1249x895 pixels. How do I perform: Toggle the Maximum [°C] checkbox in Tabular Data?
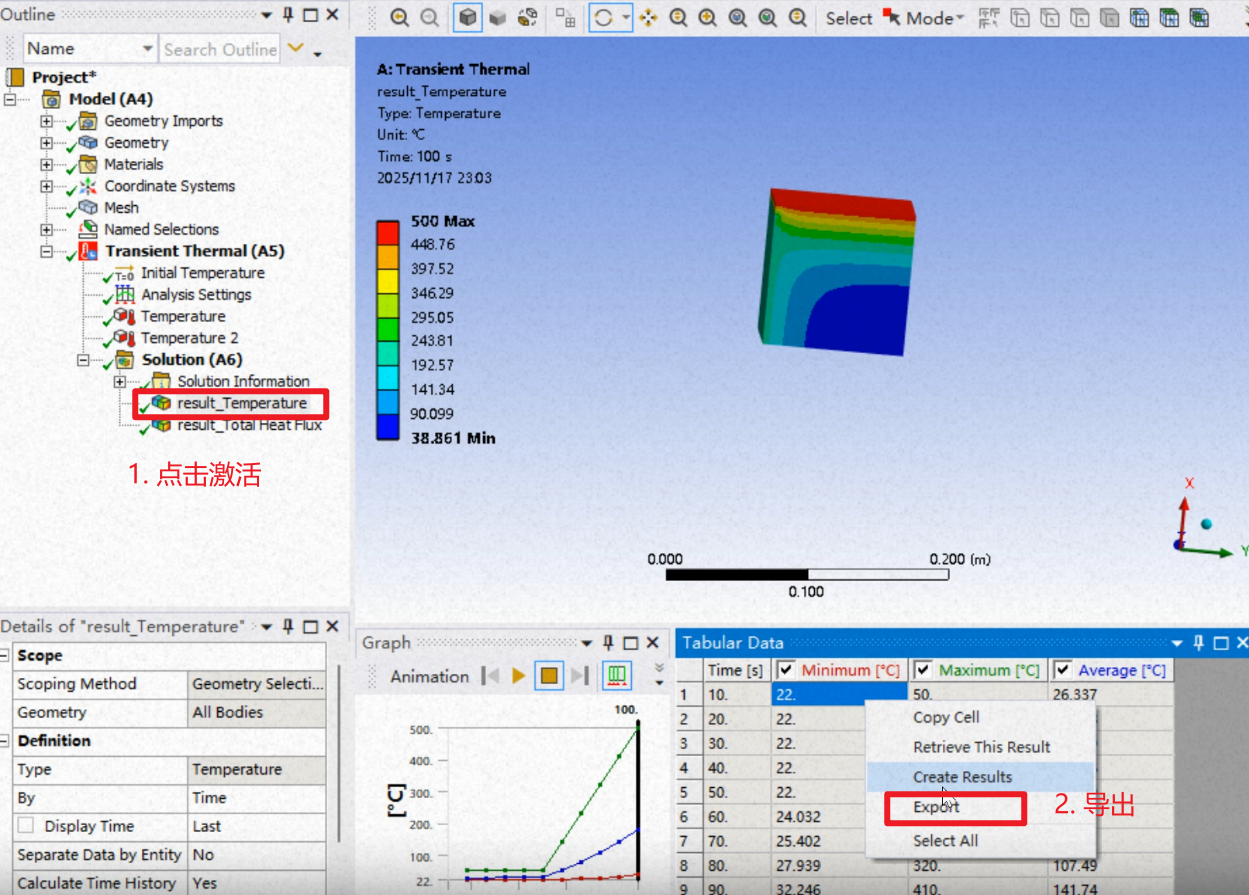[923, 670]
